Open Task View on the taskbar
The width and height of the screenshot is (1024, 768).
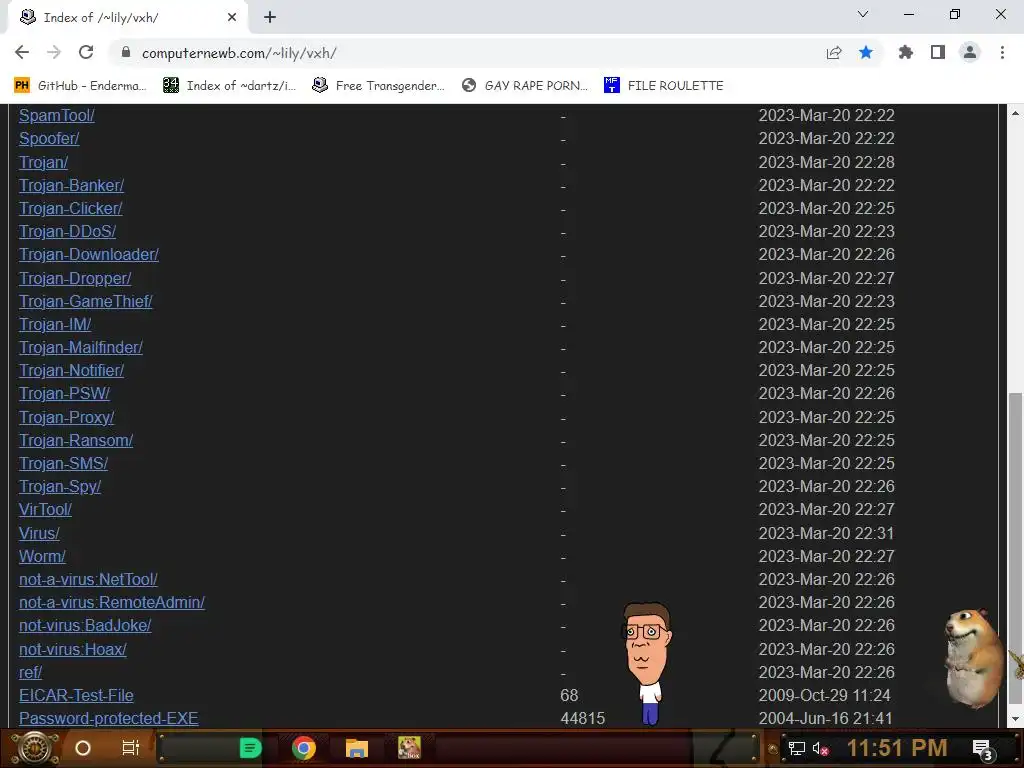click(131, 748)
